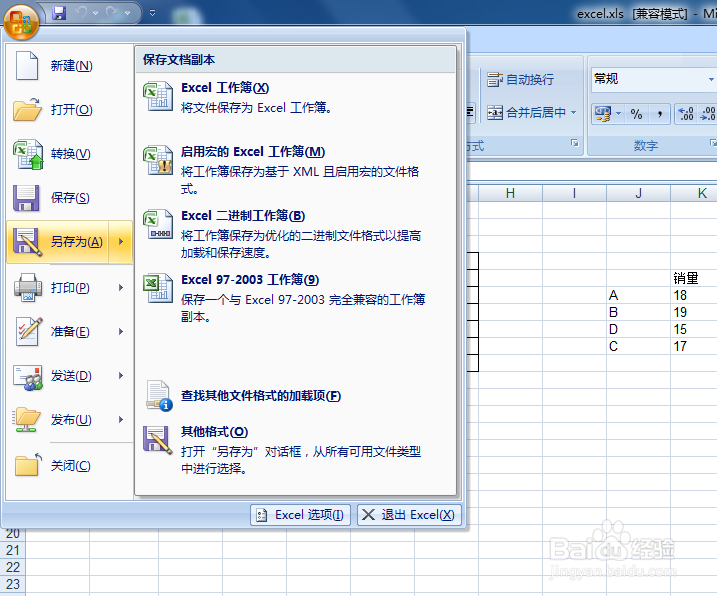Viewport: 717px width, 596px height.
Task: Click the Office Button orb
Action: click(21, 21)
